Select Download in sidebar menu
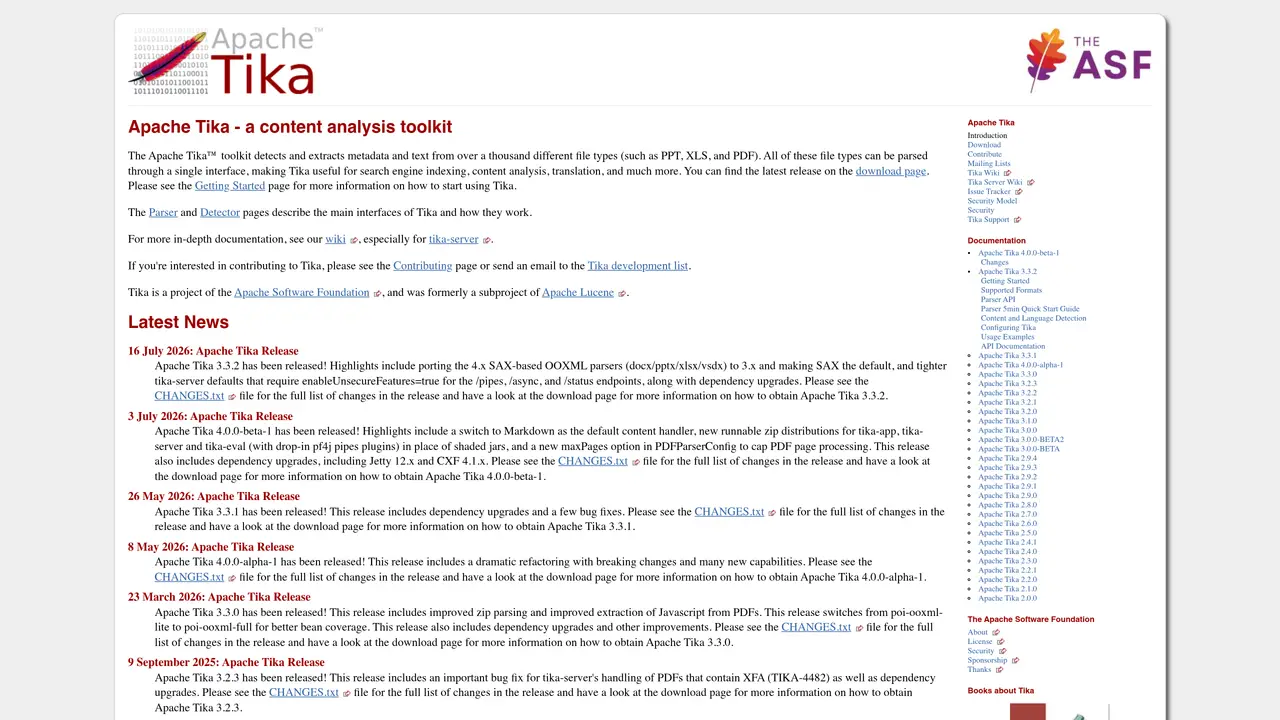Image resolution: width=1280 pixels, height=720 pixels. tap(984, 145)
